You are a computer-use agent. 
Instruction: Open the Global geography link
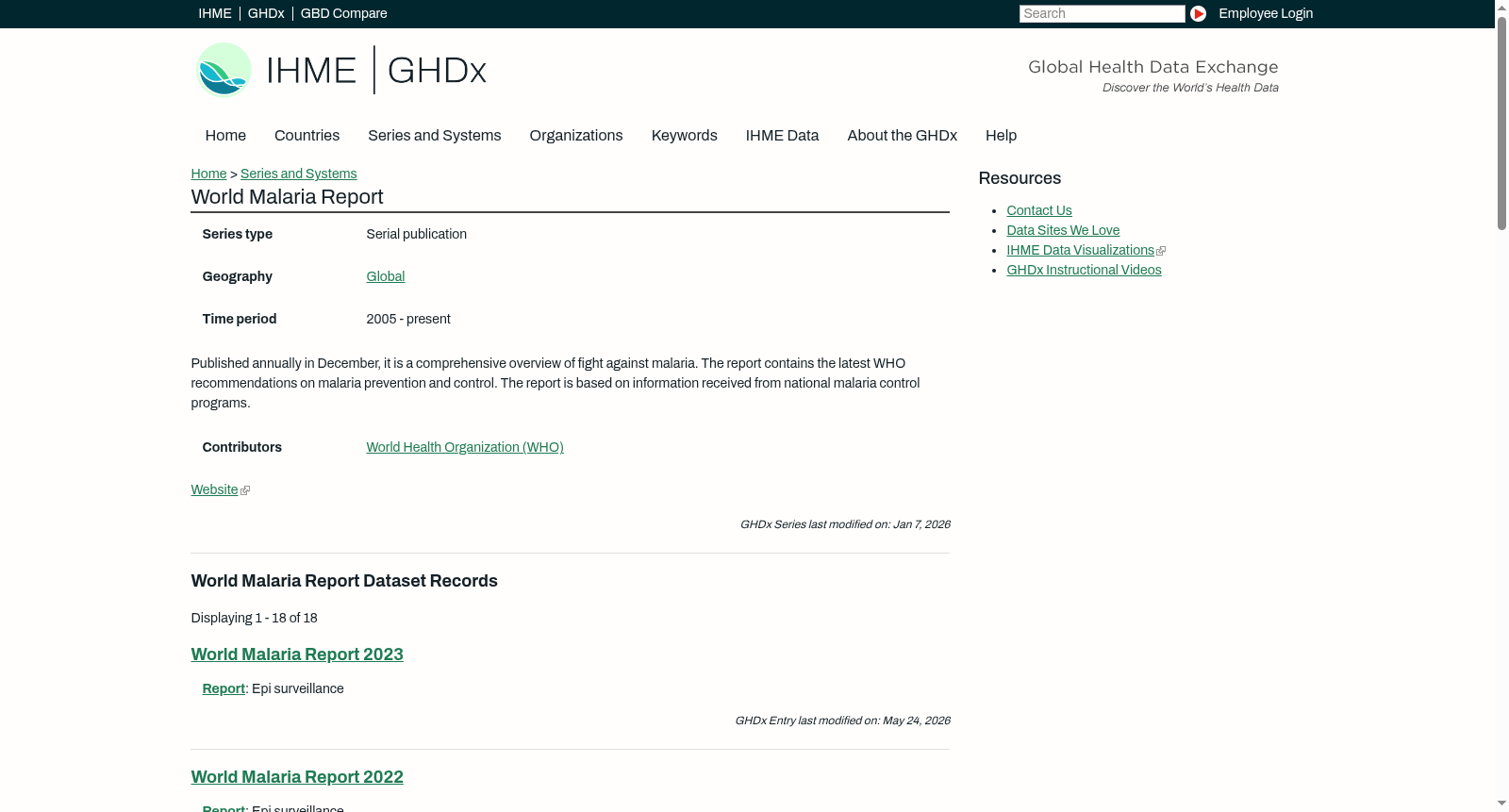tap(385, 276)
